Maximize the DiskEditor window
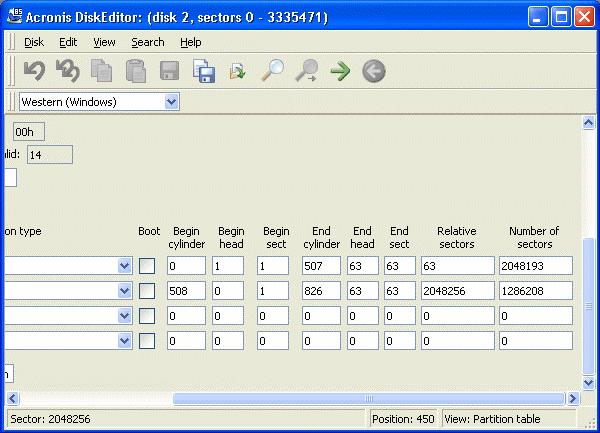The image size is (600, 433). click(x=561, y=17)
